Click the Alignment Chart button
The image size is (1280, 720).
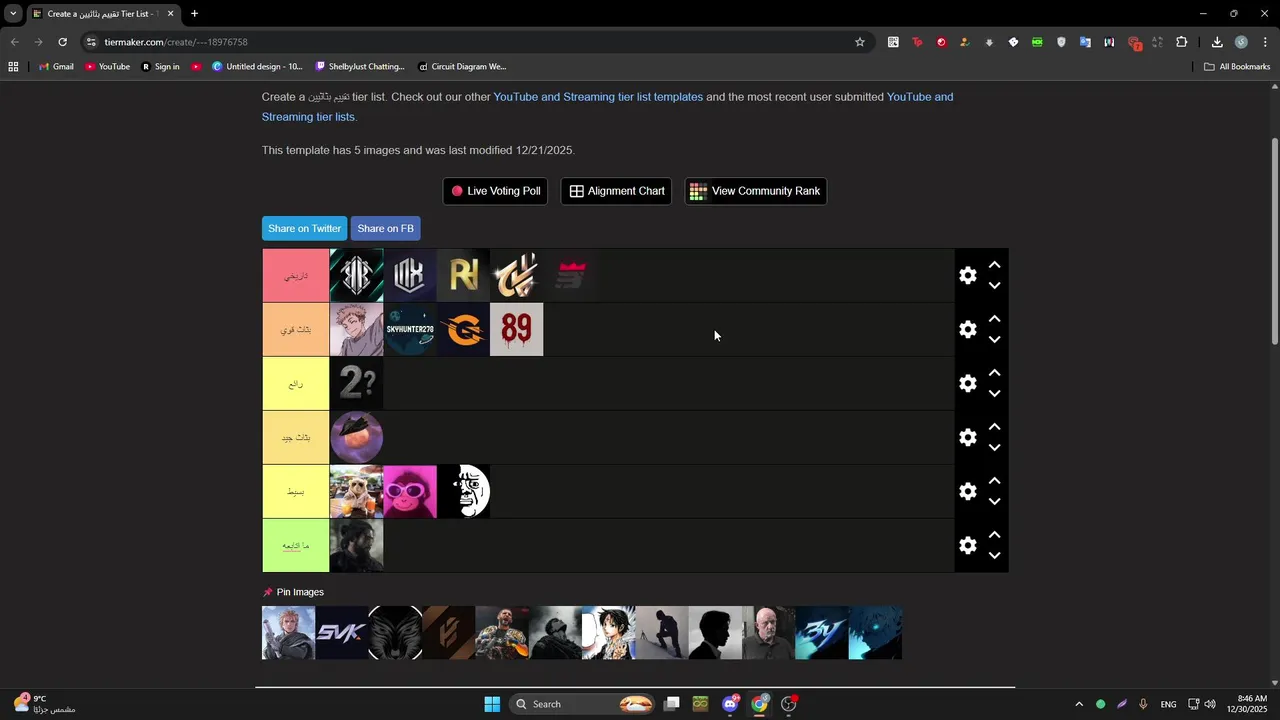click(617, 191)
